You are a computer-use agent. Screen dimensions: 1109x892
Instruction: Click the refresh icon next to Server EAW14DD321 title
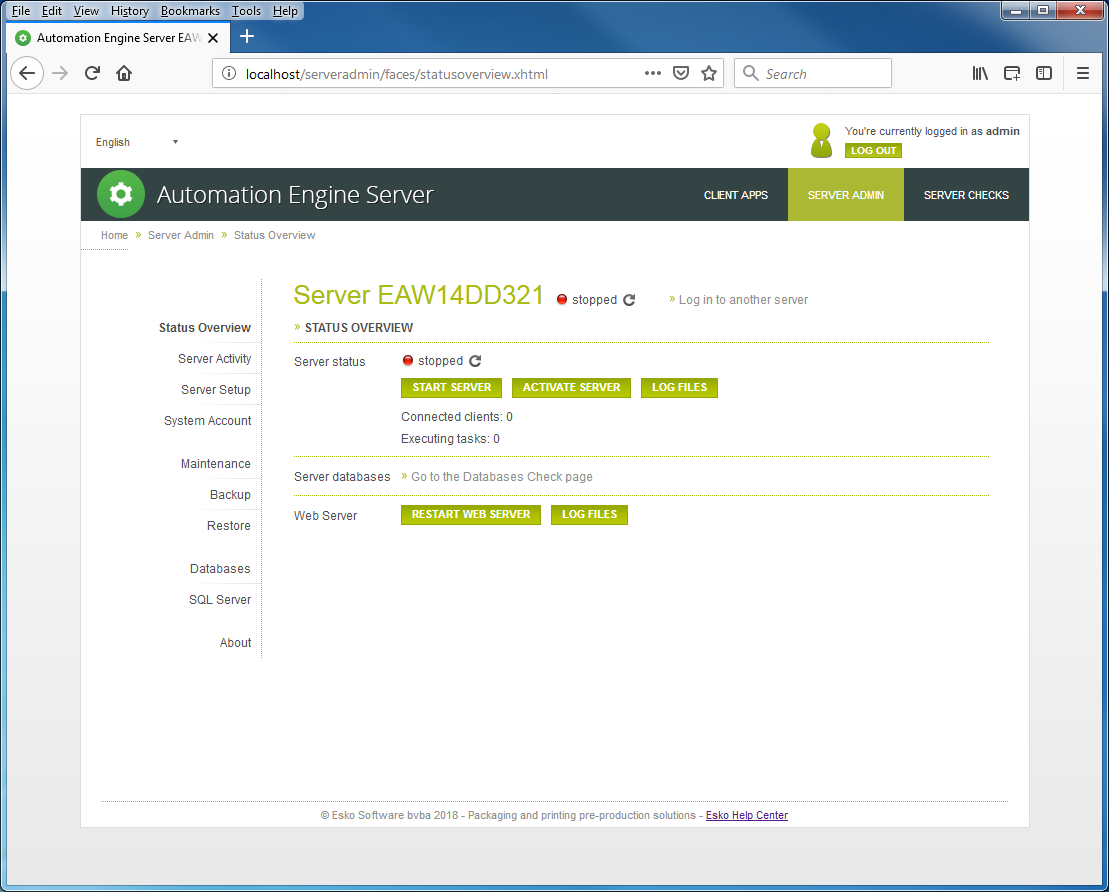[630, 298]
